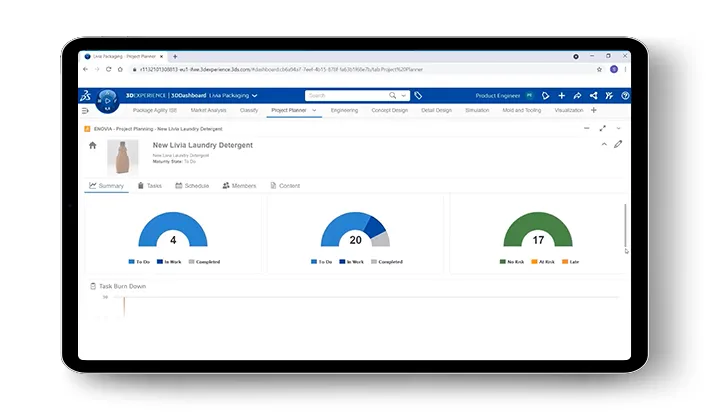Switch to the Package Agility tab

(154, 110)
